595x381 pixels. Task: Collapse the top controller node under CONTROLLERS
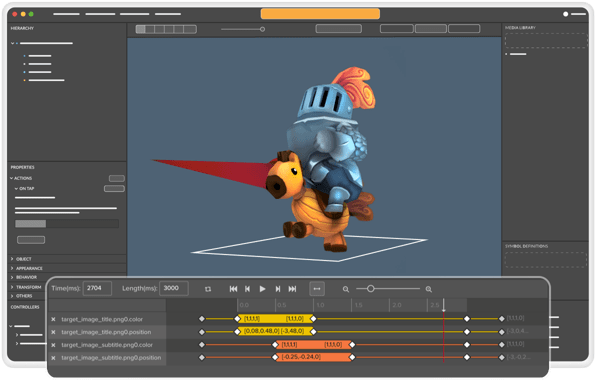pos(11,326)
